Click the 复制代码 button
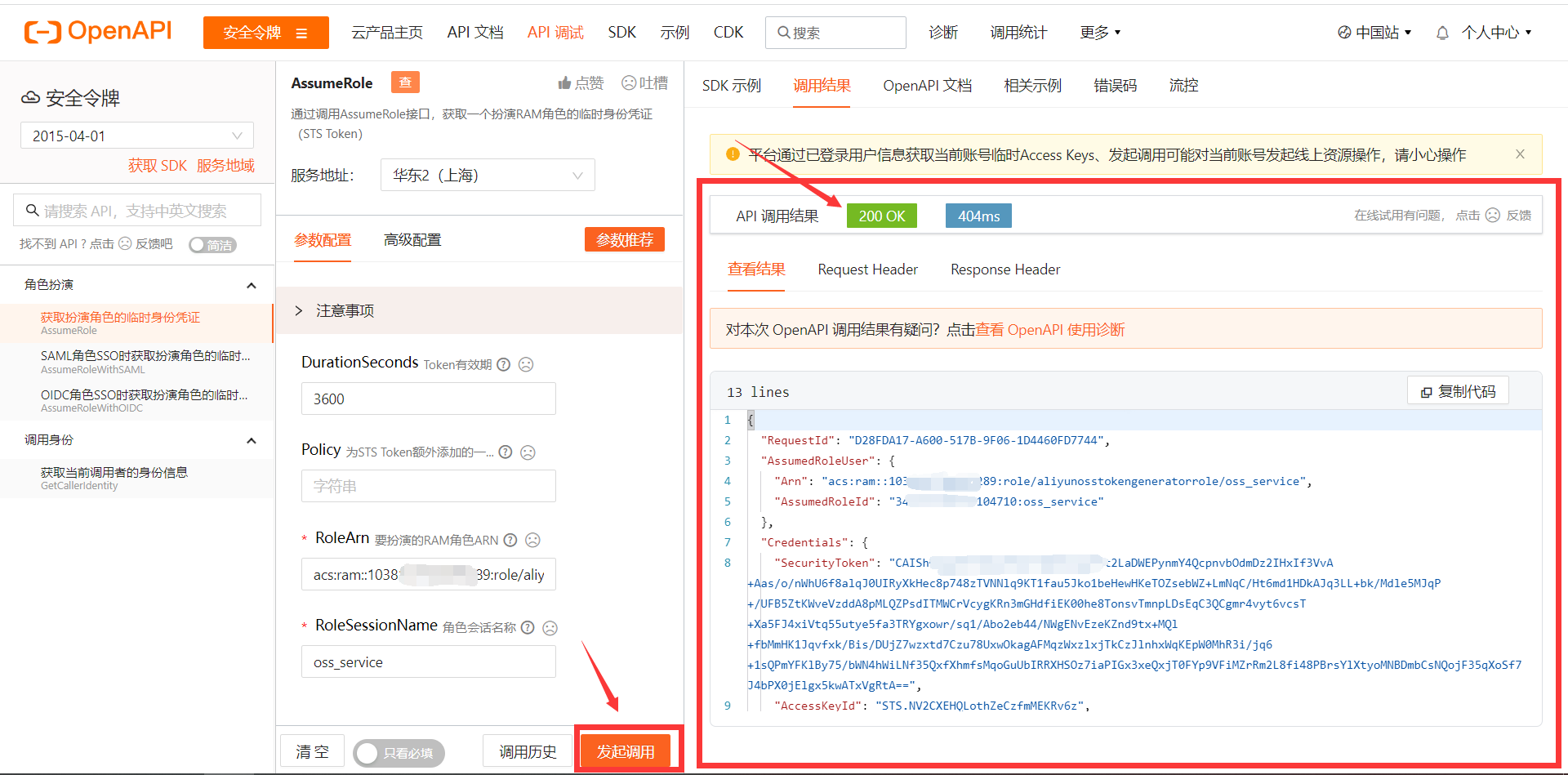This screenshot has width=1568, height=775. click(x=1458, y=391)
